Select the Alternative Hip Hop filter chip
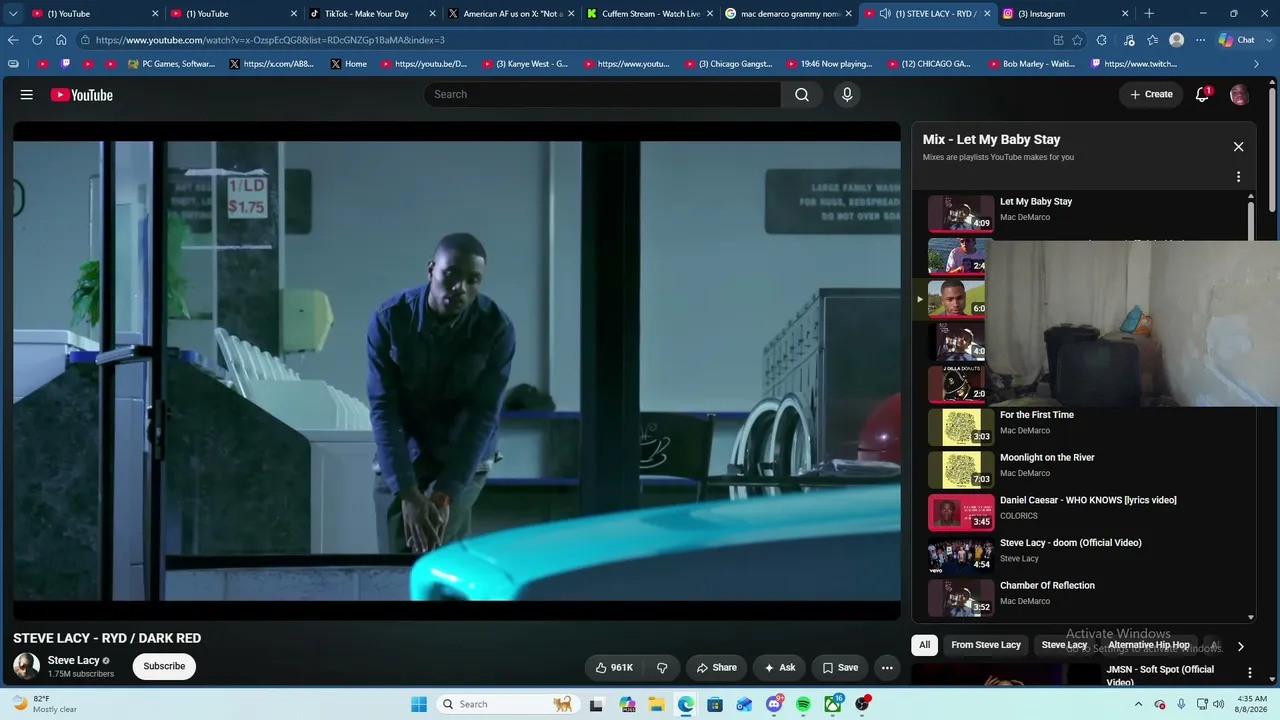The image size is (1280, 720). click(1149, 645)
